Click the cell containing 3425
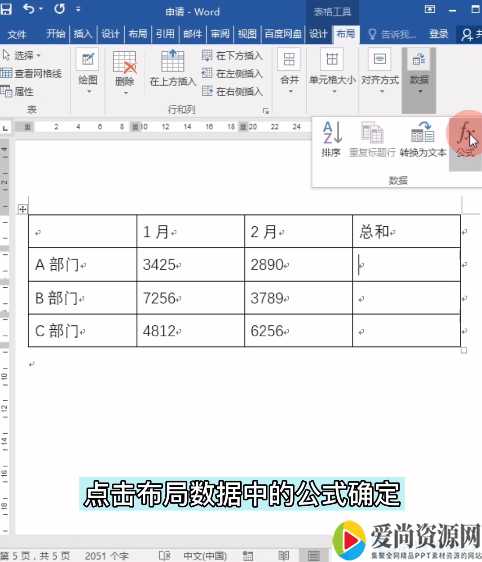 (x=190, y=265)
